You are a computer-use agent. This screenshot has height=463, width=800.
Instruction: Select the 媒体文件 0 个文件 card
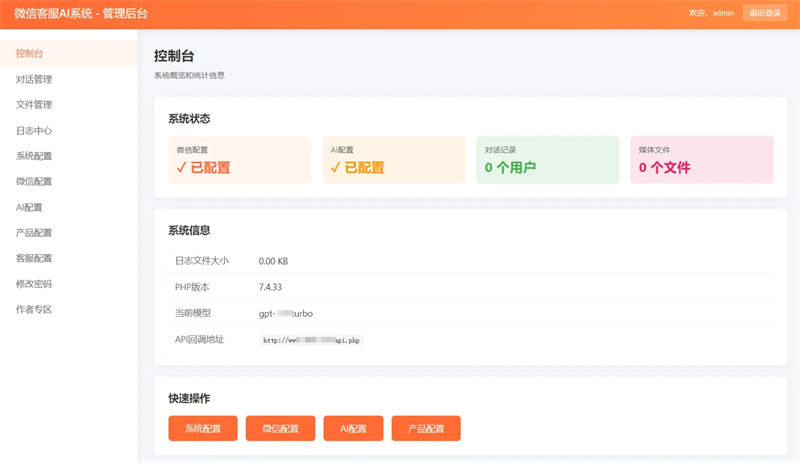point(702,160)
